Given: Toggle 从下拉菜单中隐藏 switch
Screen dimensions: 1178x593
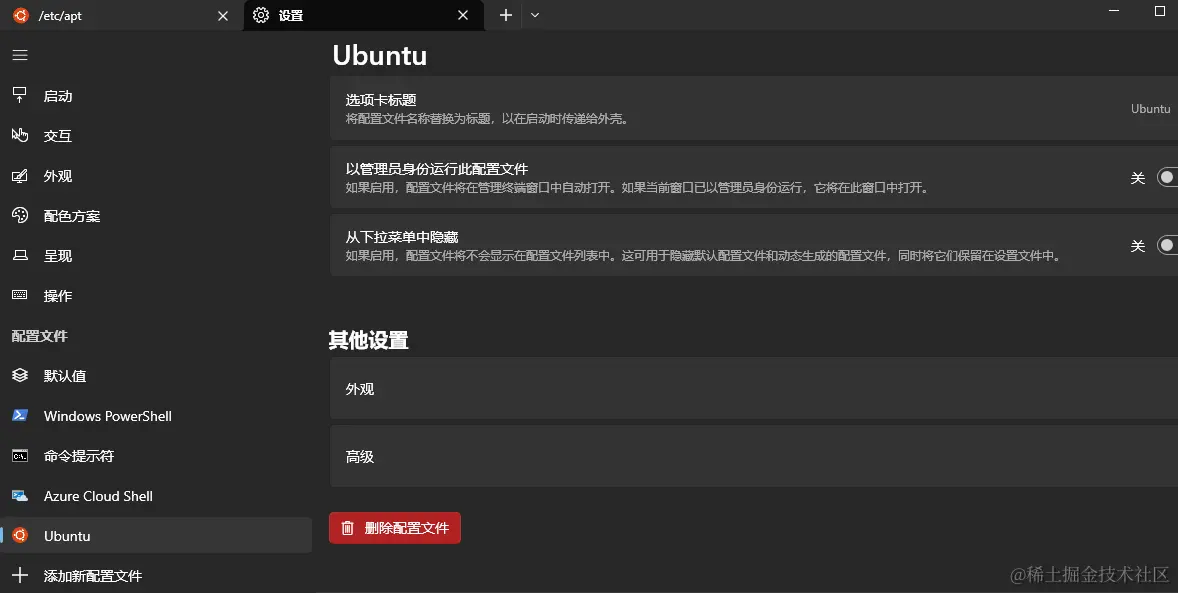Looking at the screenshot, I should pos(1167,245).
